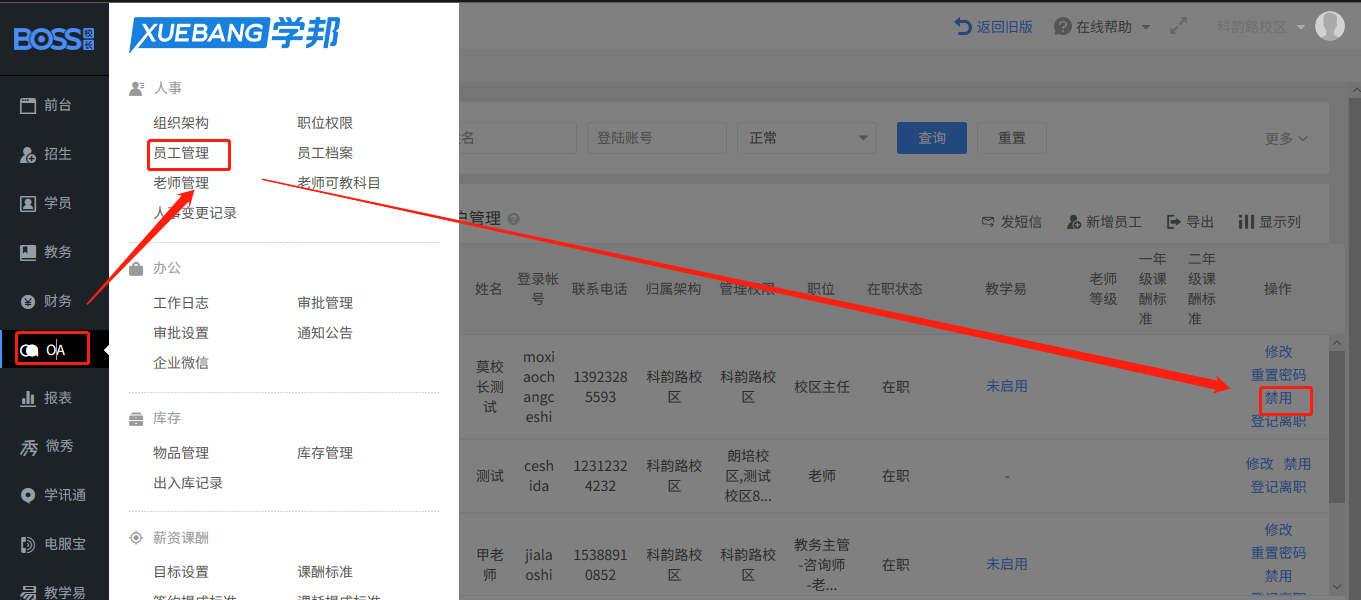Open 库存管理 menu item
This screenshot has width=1361, height=600.
click(325, 453)
